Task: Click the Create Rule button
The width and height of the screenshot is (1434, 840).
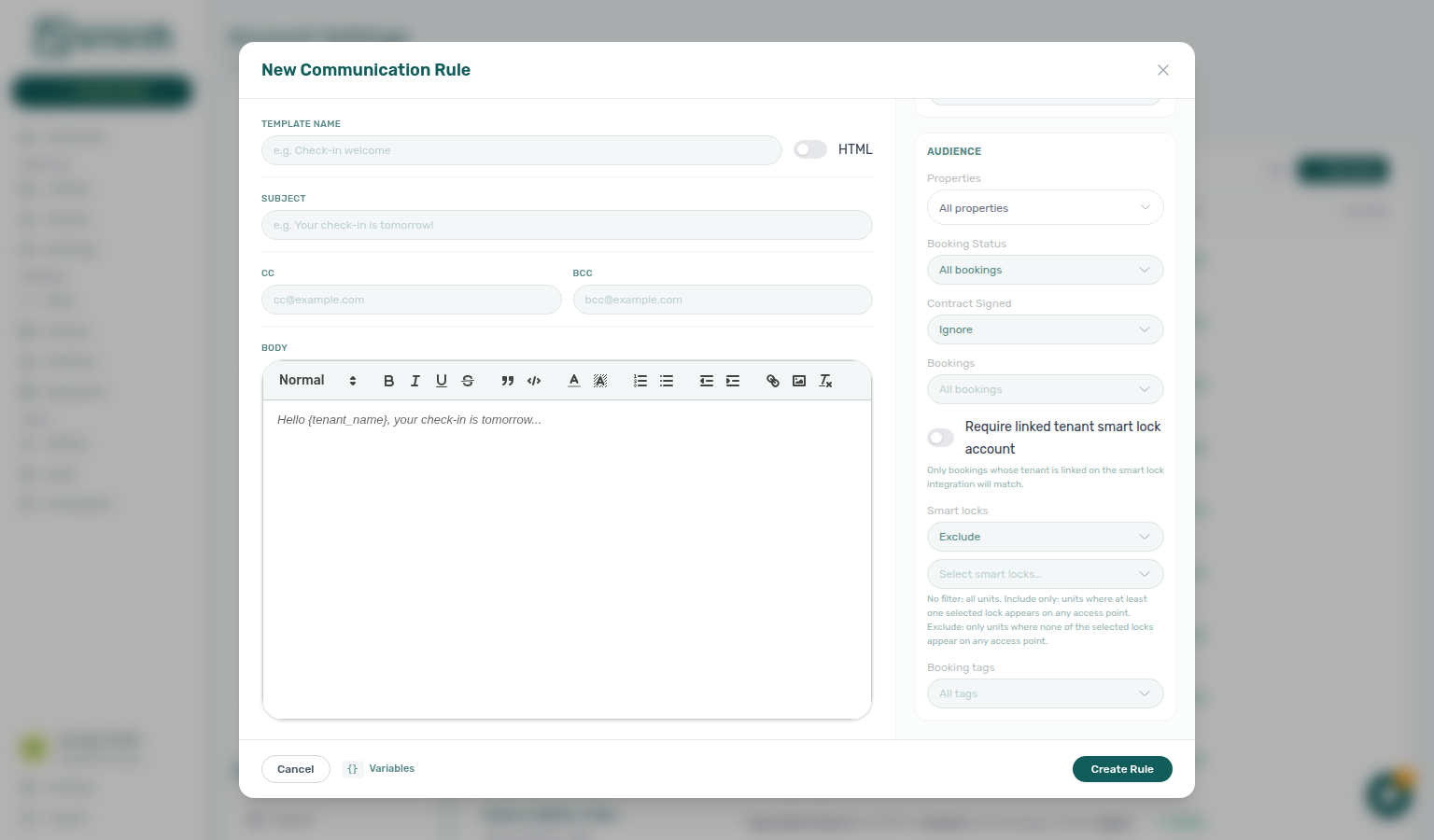Action: coord(1122,769)
